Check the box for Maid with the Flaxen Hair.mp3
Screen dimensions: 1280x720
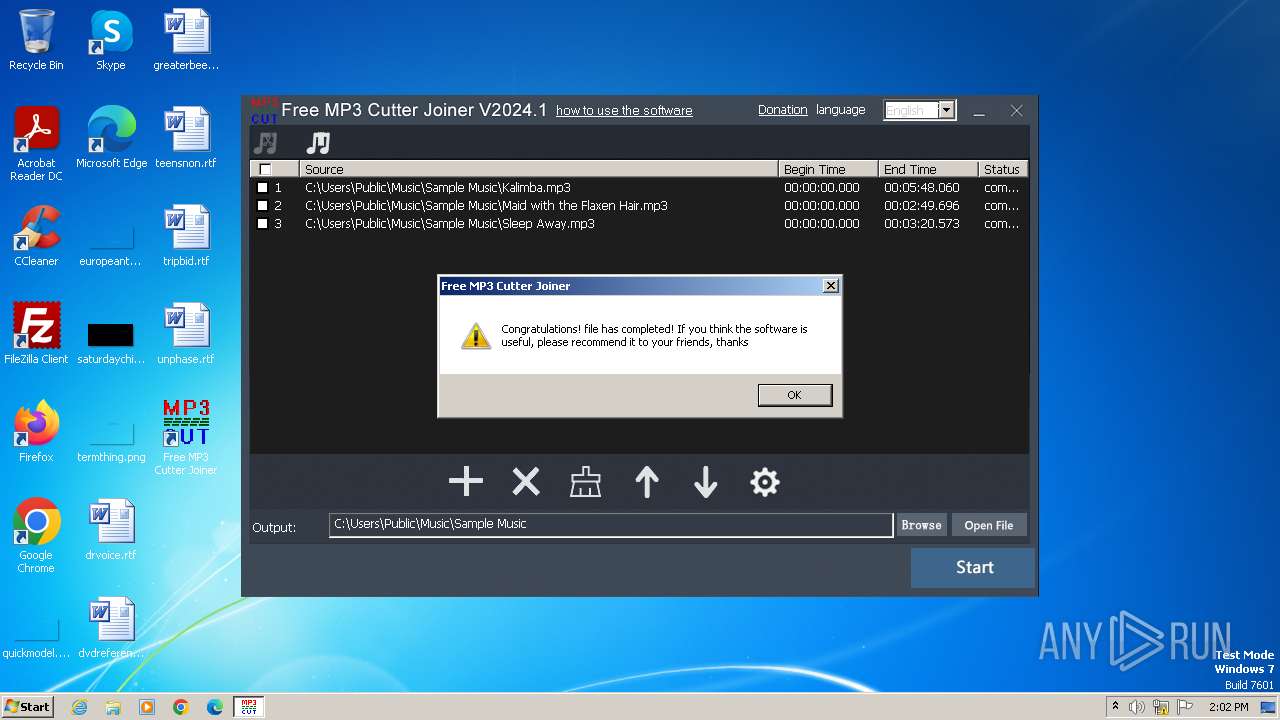click(x=263, y=206)
